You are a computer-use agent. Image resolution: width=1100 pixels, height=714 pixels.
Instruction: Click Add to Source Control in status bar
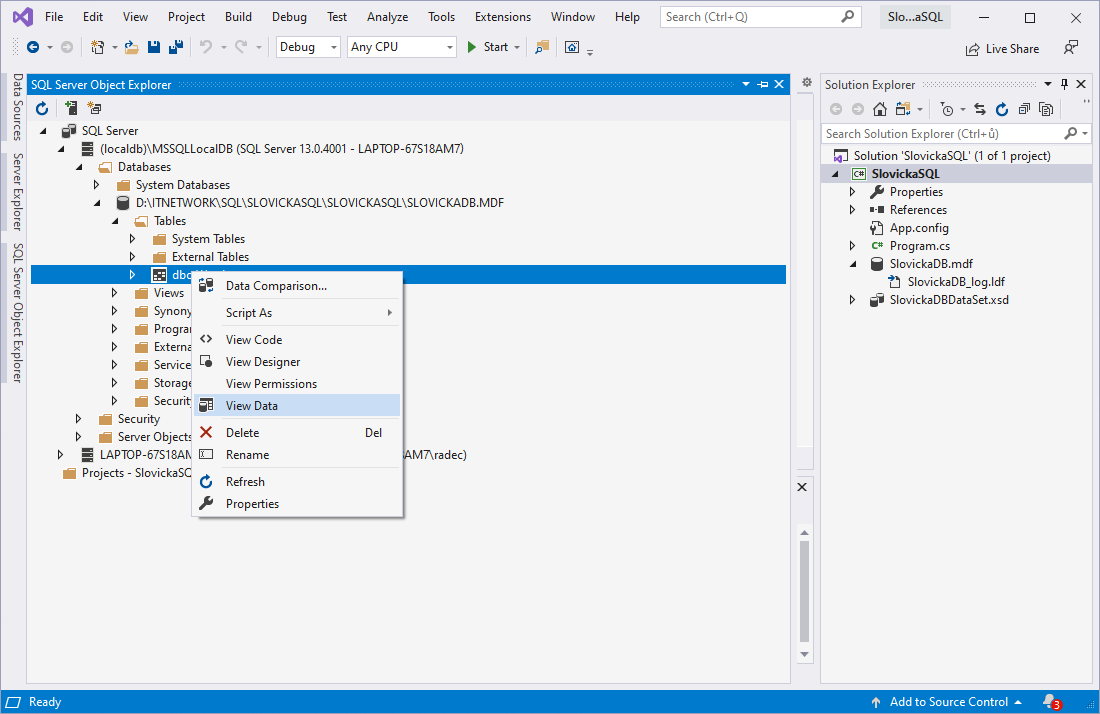(946, 702)
